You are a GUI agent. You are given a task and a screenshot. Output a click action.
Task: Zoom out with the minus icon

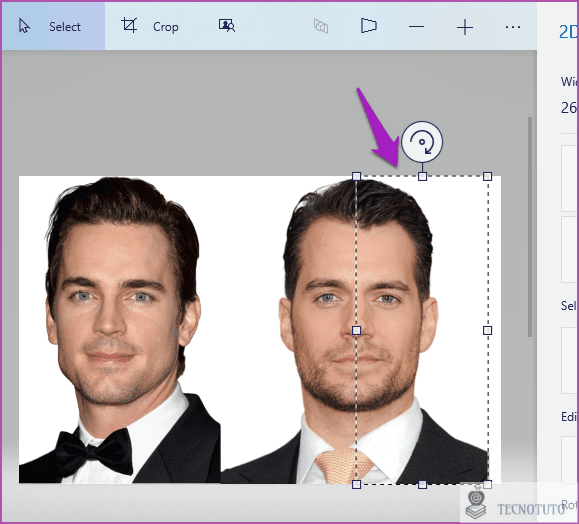[416, 27]
